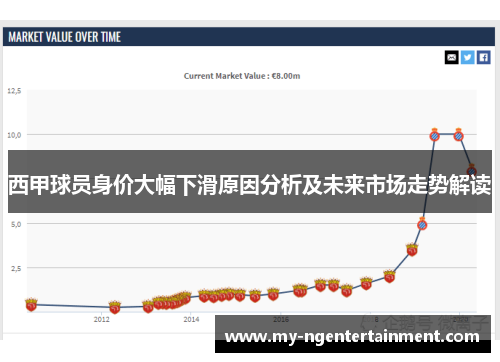This screenshot has height=362, width=500.
Task: Click the 'MARKET VALUE OVER TIME' header
Action: pyautogui.click(x=65, y=37)
